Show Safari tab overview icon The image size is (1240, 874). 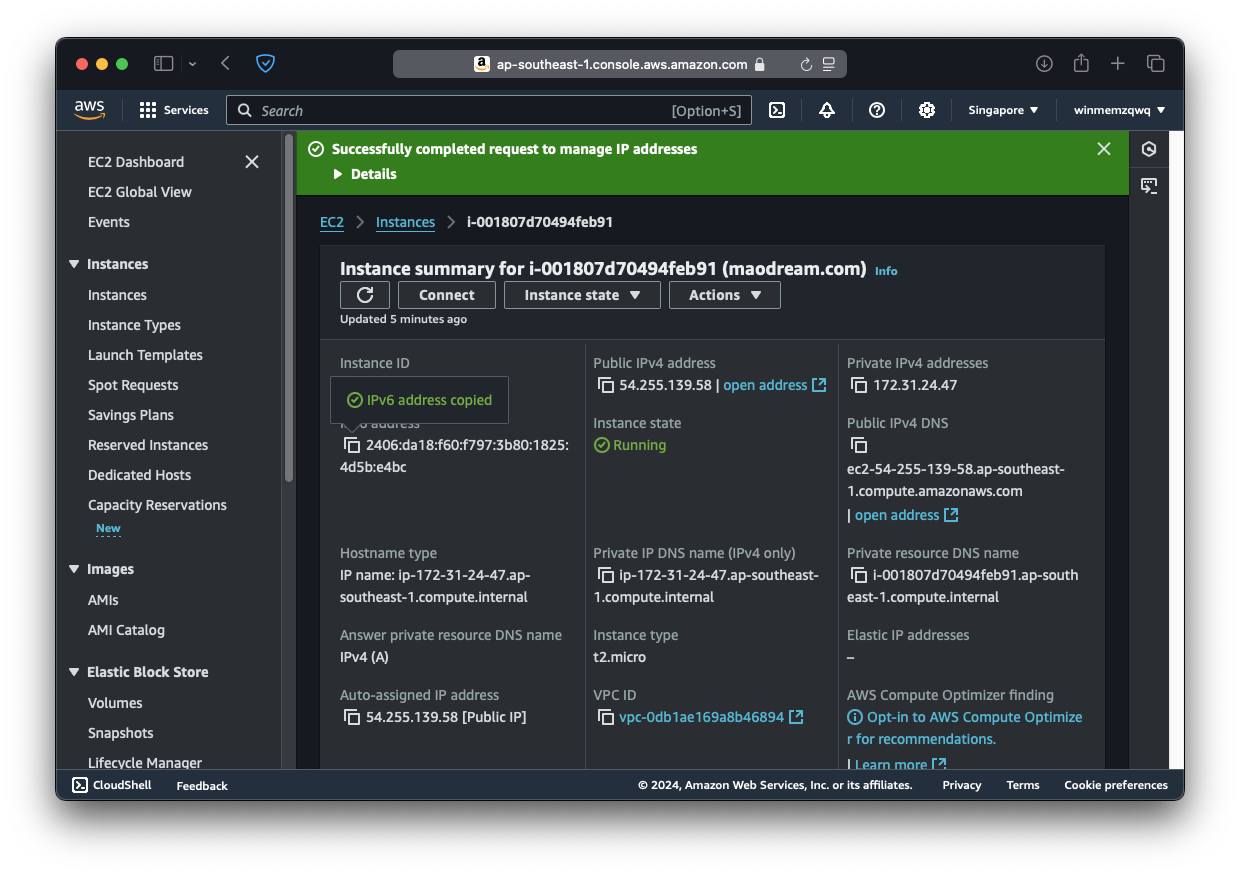(1155, 64)
